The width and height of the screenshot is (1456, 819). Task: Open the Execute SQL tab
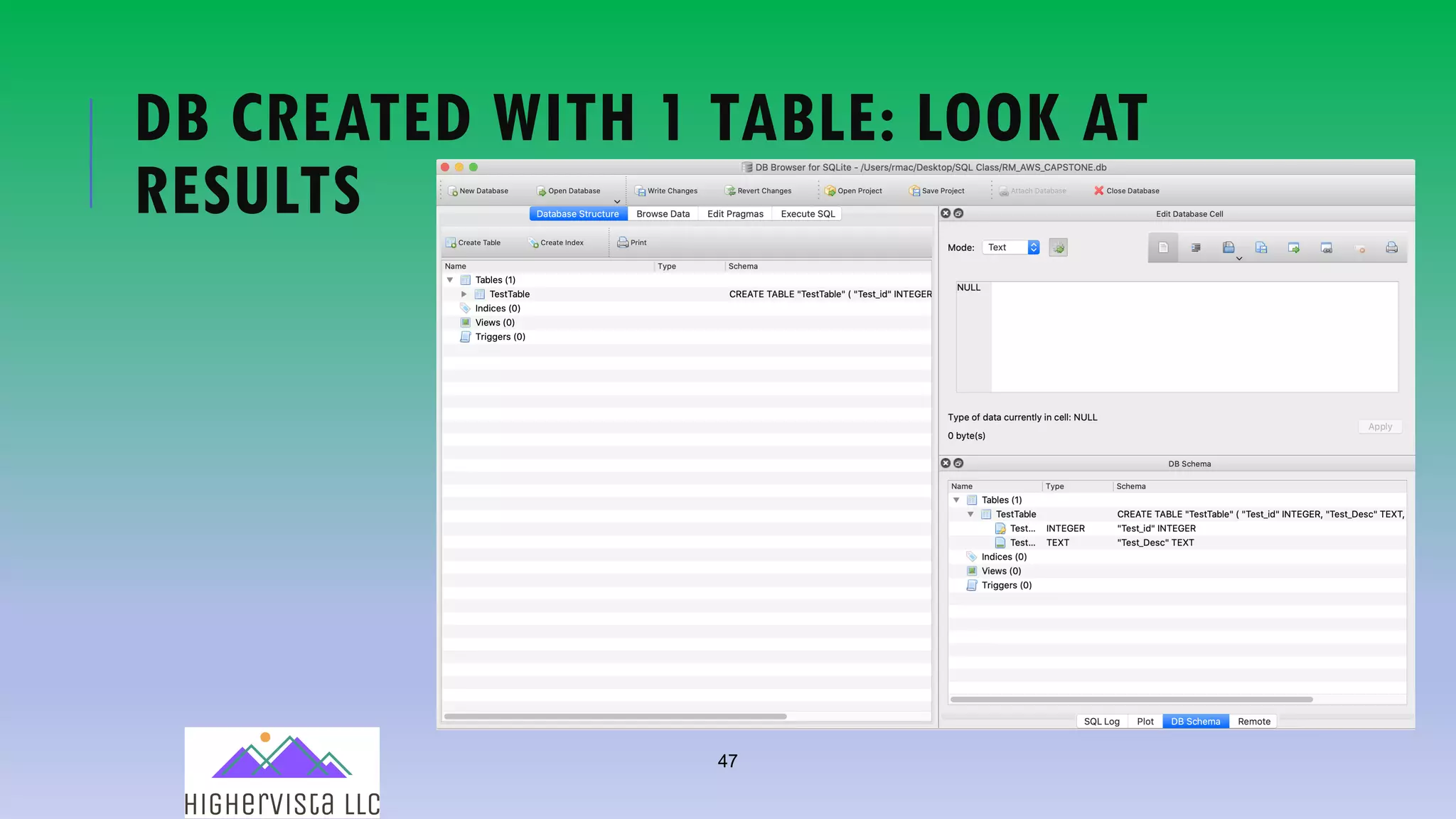pyautogui.click(x=808, y=214)
